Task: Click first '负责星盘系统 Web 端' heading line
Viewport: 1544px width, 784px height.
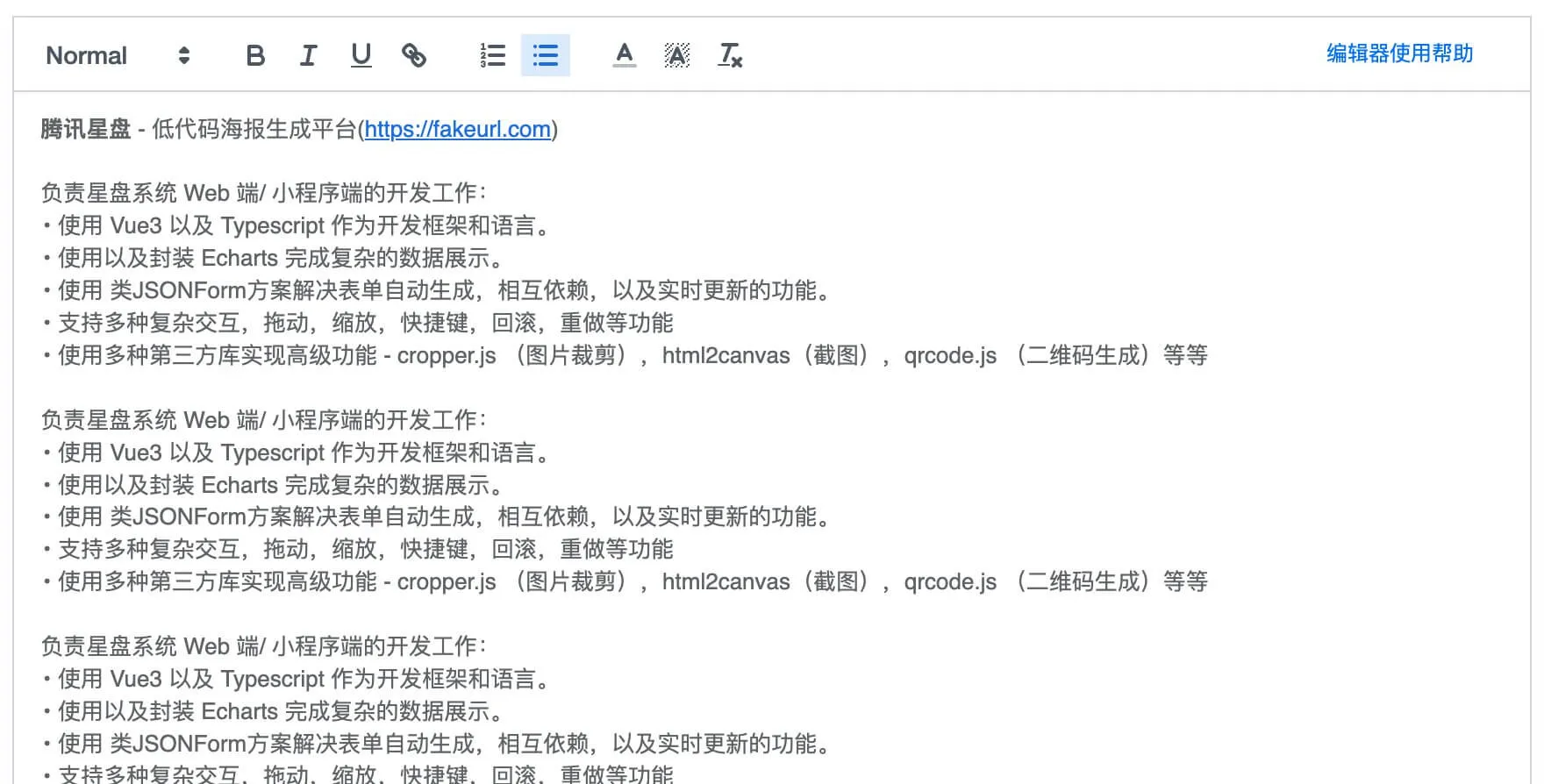Action: click(x=264, y=193)
